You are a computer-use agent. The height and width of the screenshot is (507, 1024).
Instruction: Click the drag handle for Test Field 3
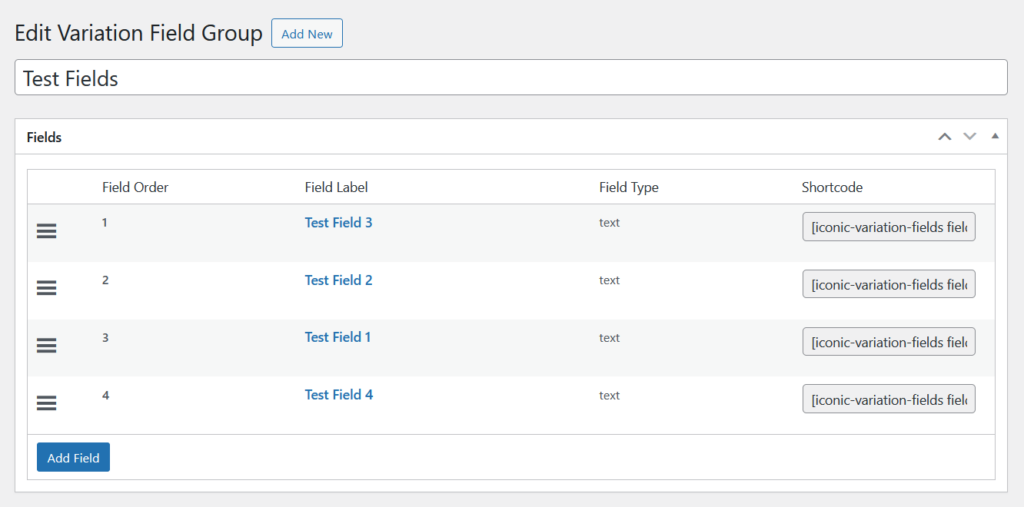(x=46, y=231)
